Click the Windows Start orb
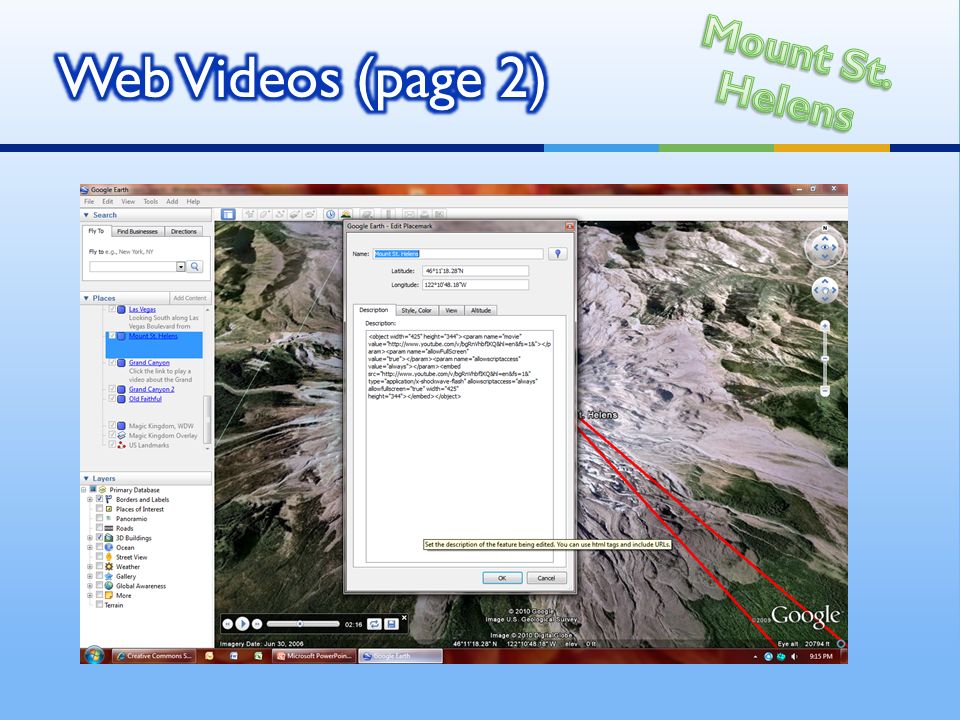The height and width of the screenshot is (720, 960). point(94,656)
